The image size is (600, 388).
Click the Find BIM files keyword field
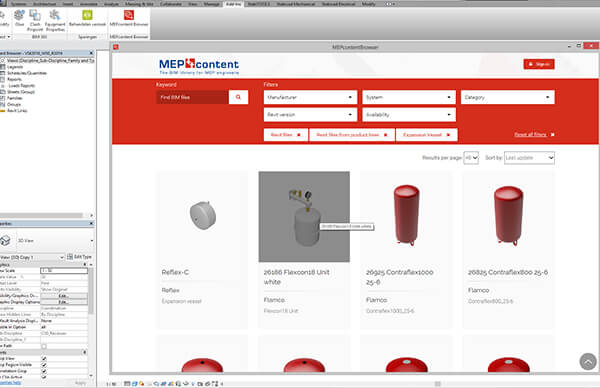pos(192,97)
